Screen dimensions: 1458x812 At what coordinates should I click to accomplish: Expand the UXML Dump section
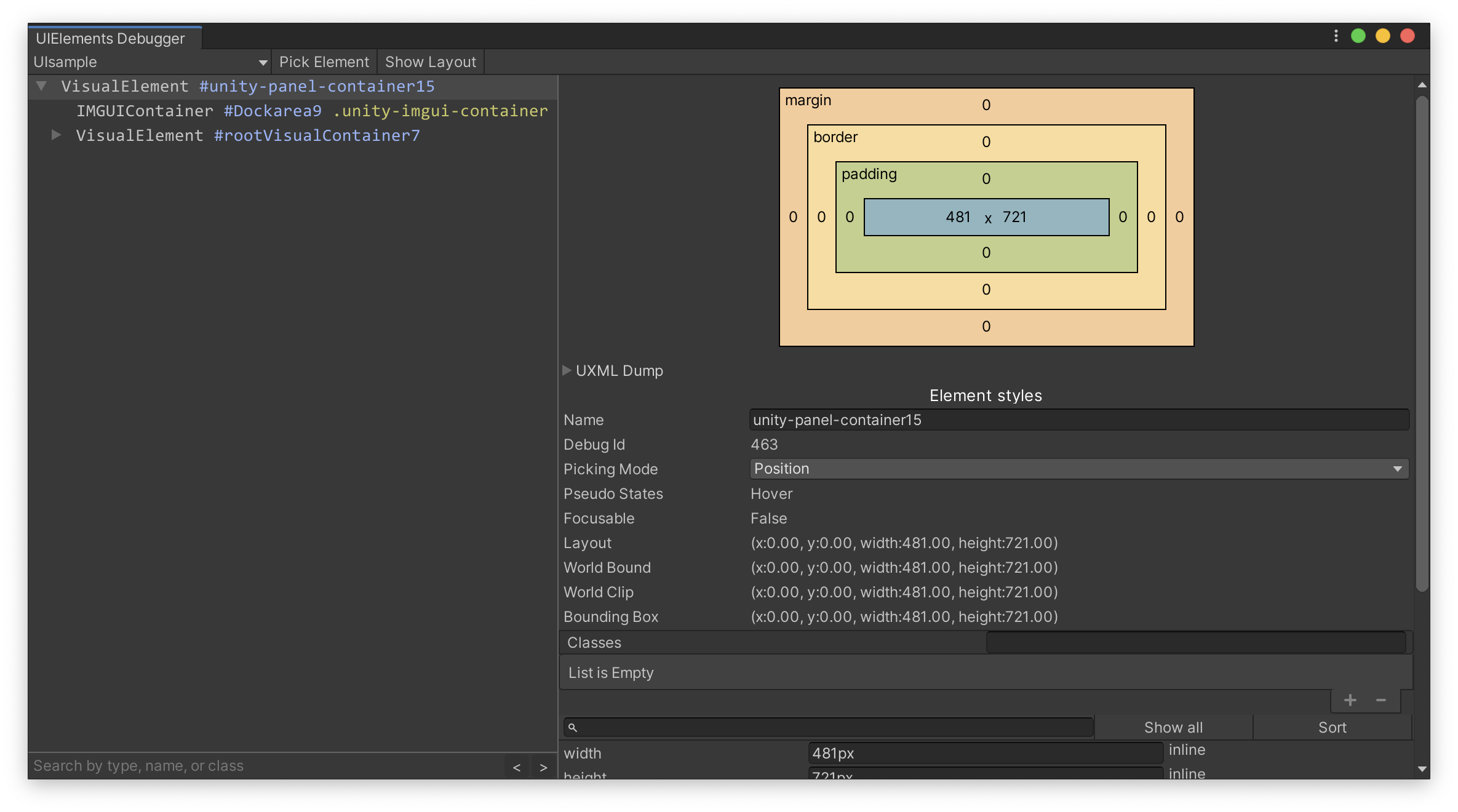pyautogui.click(x=567, y=370)
